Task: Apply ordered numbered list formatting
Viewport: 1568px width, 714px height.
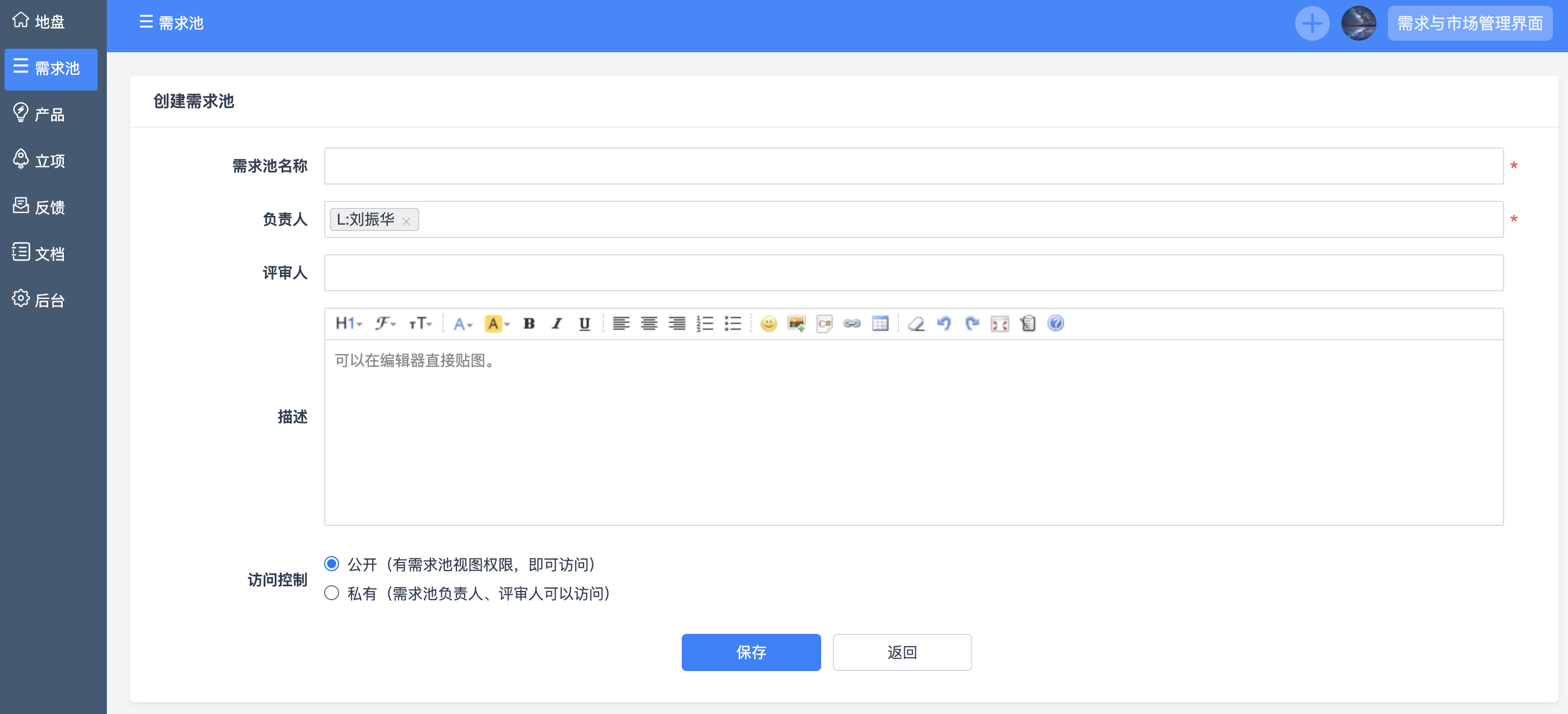Action: click(704, 323)
